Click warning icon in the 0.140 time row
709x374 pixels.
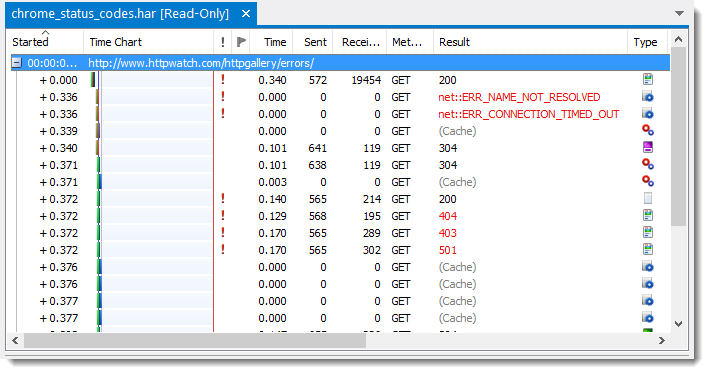pyautogui.click(x=222, y=199)
